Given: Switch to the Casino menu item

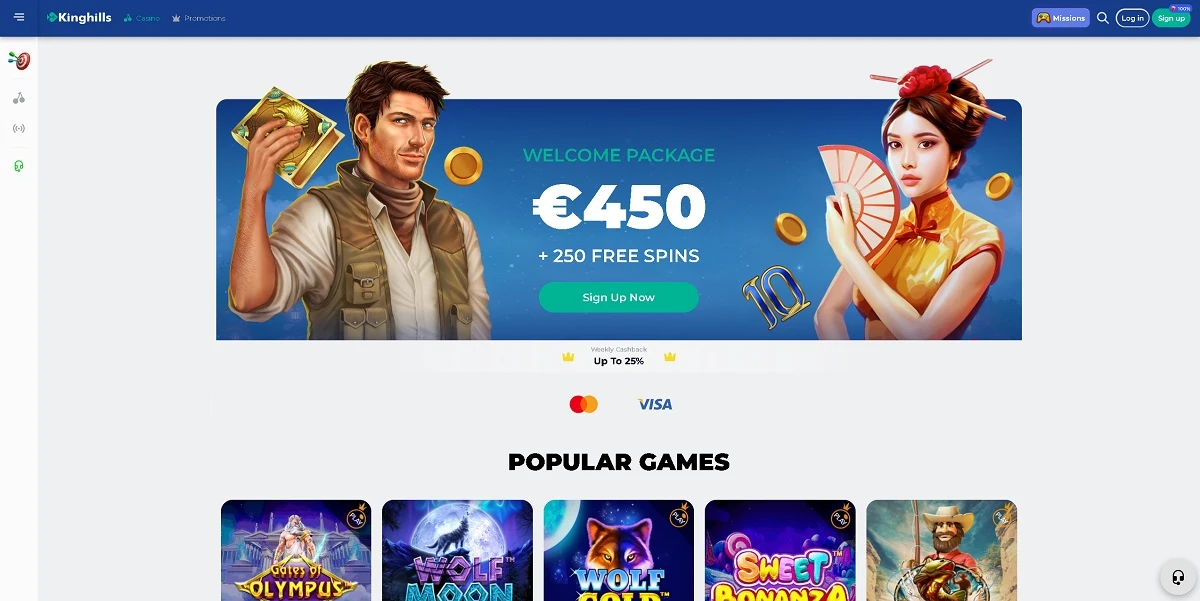Looking at the screenshot, I should [141, 18].
